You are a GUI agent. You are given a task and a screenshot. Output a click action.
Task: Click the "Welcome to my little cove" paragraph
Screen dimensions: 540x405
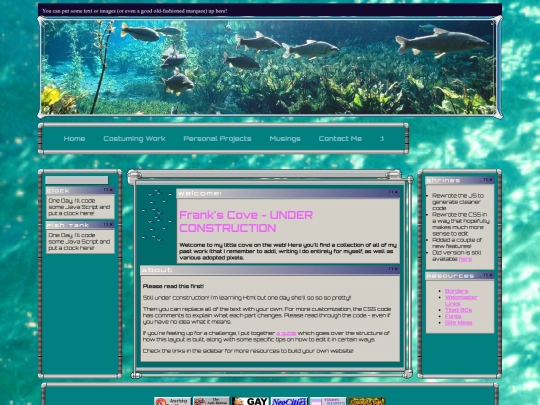(288, 251)
